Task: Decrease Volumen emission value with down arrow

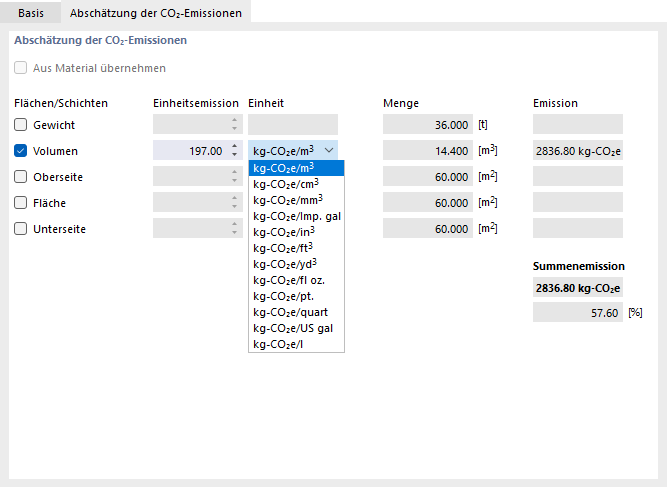Action: (234, 155)
